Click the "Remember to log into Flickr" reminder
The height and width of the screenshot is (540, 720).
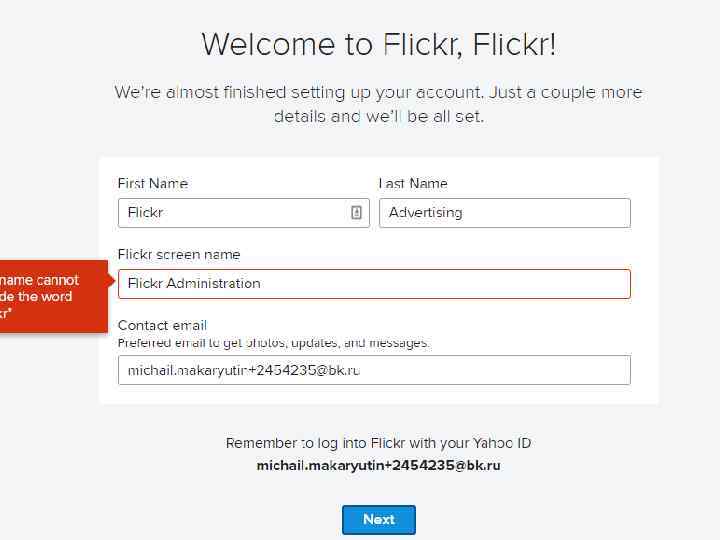point(378,443)
